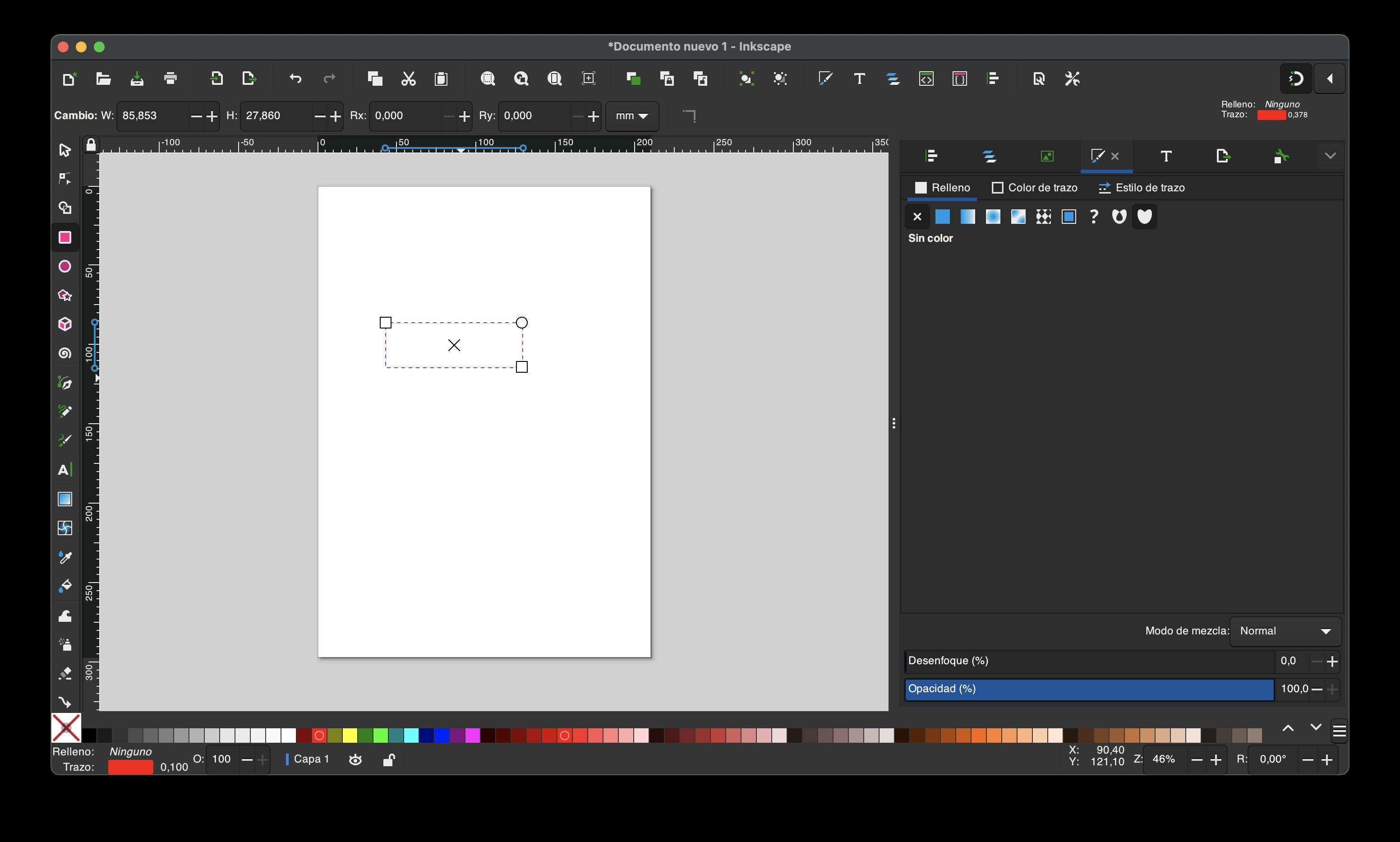Choose radial gradient fill type
The height and width of the screenshot is (842, 1400).
(x=993, y=217)
